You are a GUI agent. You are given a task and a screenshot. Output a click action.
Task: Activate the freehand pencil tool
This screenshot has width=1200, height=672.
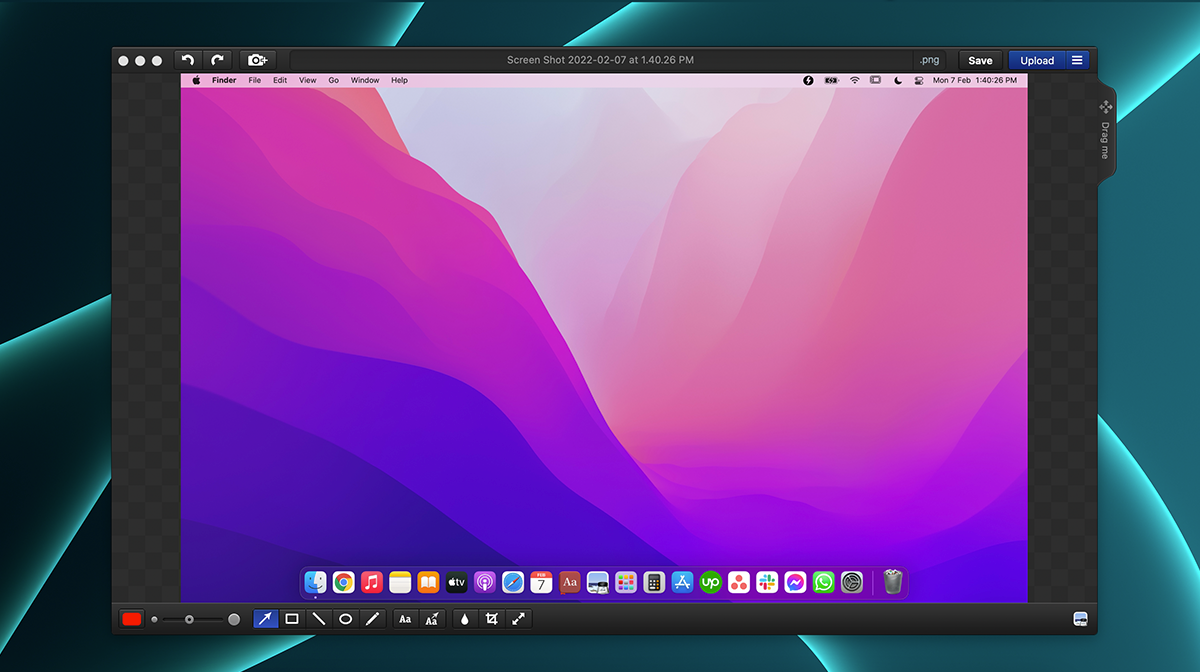372,619
